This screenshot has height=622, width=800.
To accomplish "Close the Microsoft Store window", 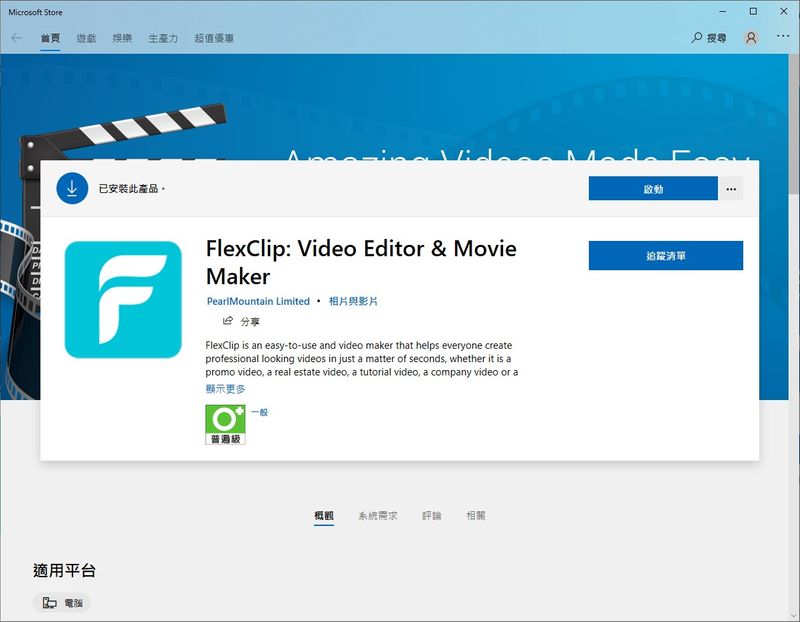I will [784, 11].
